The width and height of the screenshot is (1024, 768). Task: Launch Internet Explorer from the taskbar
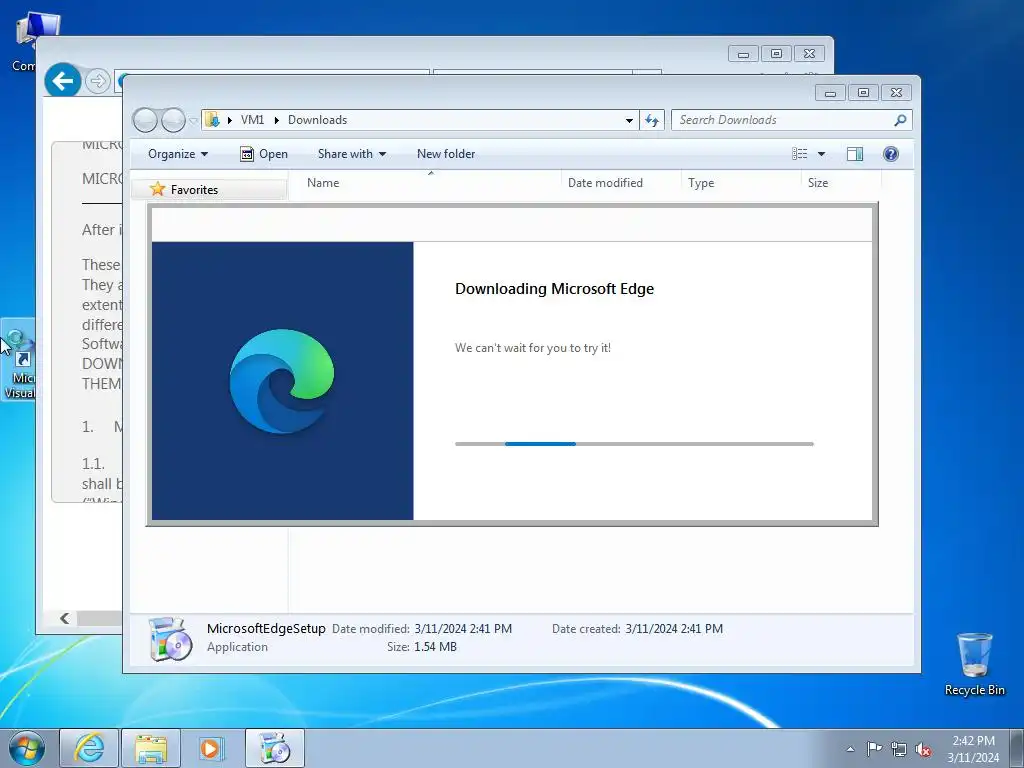point(89,748)
